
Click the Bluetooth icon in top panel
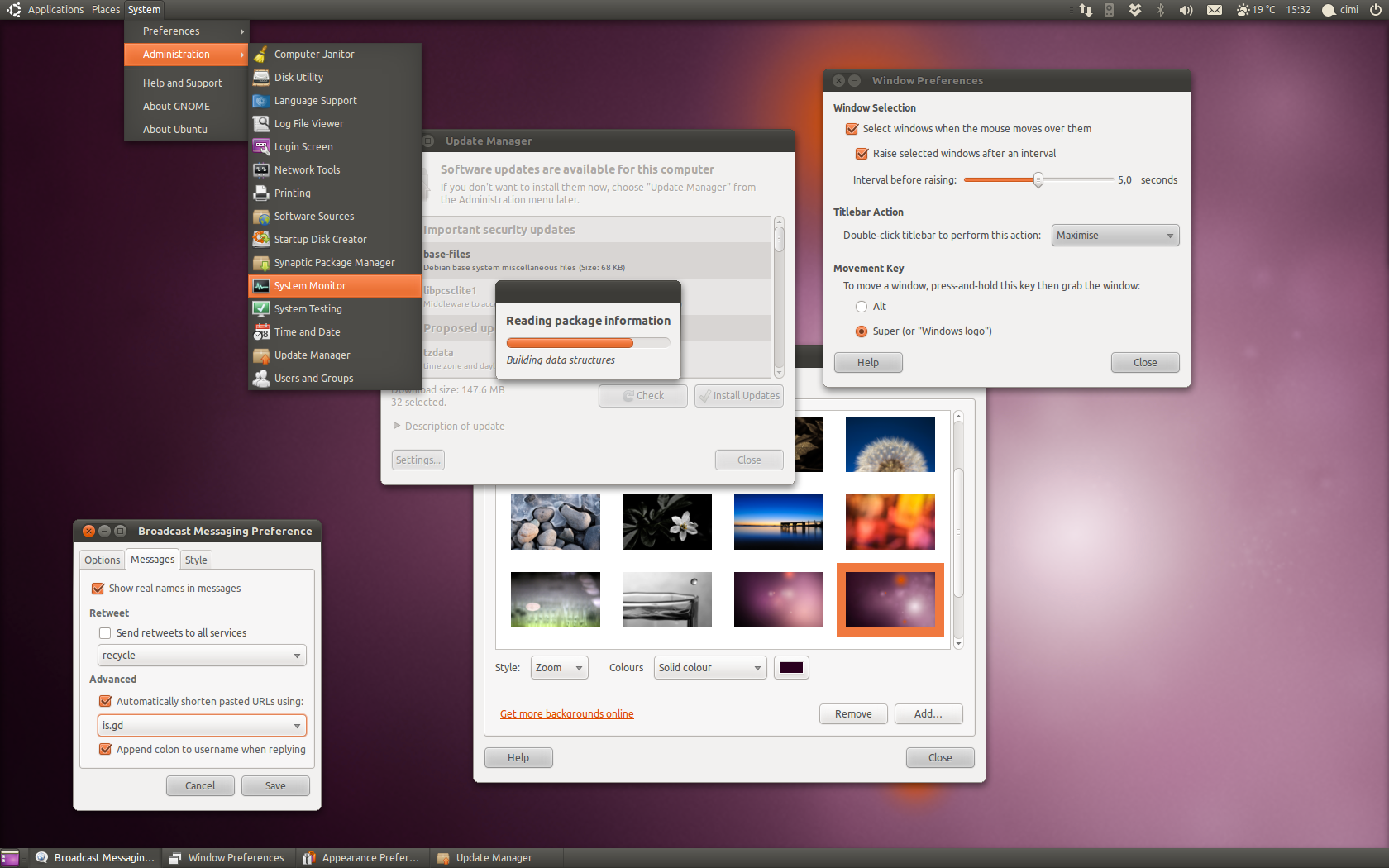tap(1160, 10)
